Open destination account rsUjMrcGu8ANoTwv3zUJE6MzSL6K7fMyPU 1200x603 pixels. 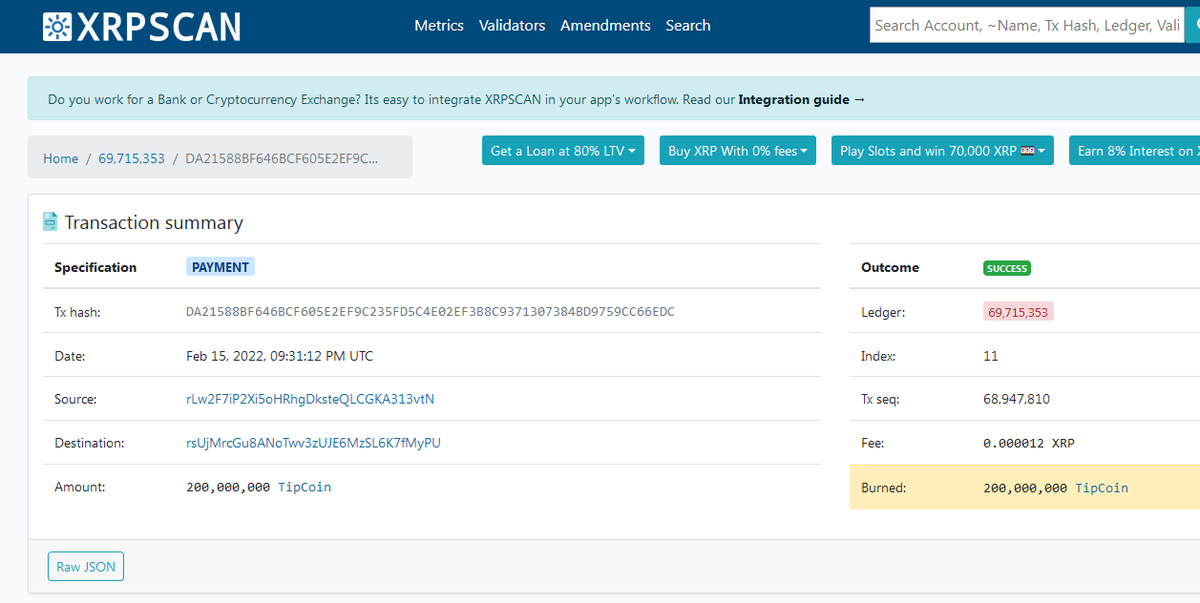[313, 443]
